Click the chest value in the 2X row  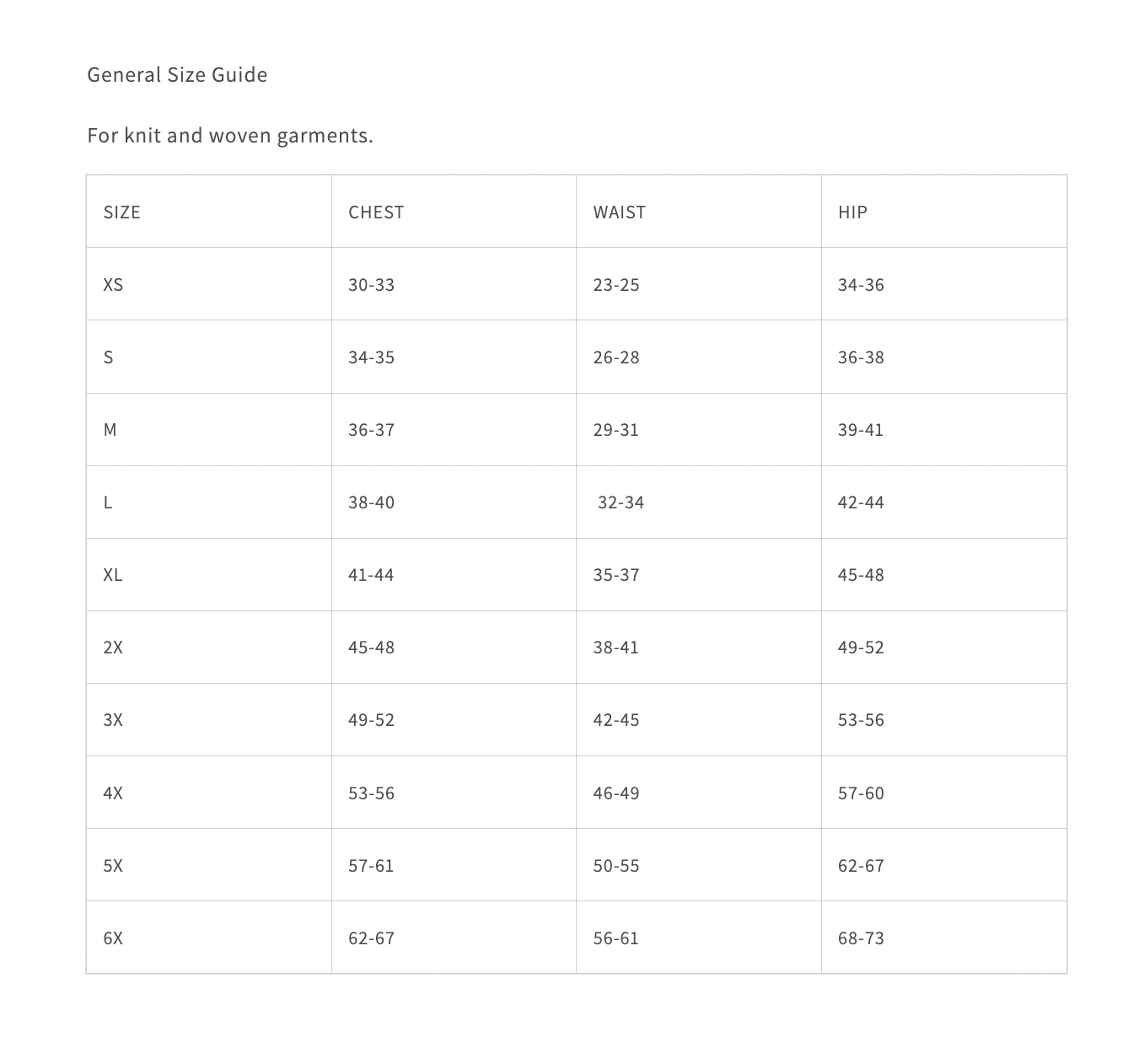click(371, 648)
